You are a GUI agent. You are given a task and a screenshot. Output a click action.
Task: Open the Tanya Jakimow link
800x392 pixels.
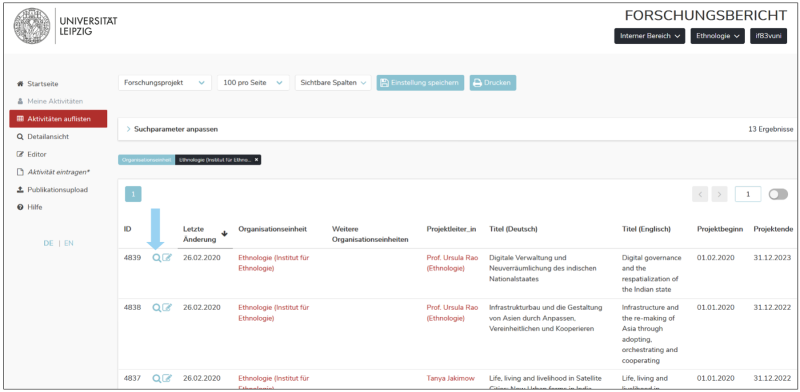[x=451, y=379]
